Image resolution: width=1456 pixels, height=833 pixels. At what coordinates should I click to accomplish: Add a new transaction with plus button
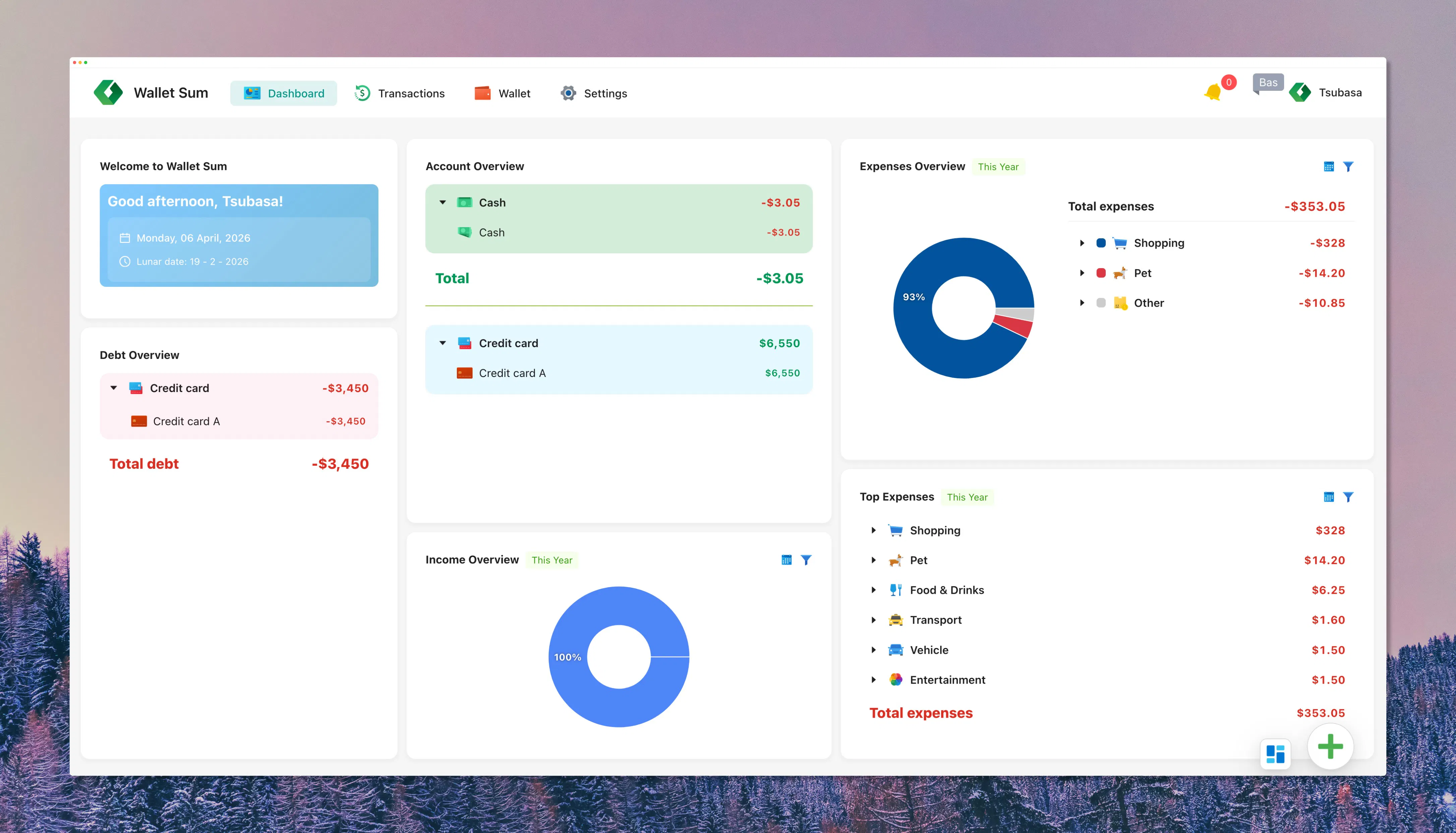(1331, 747)
